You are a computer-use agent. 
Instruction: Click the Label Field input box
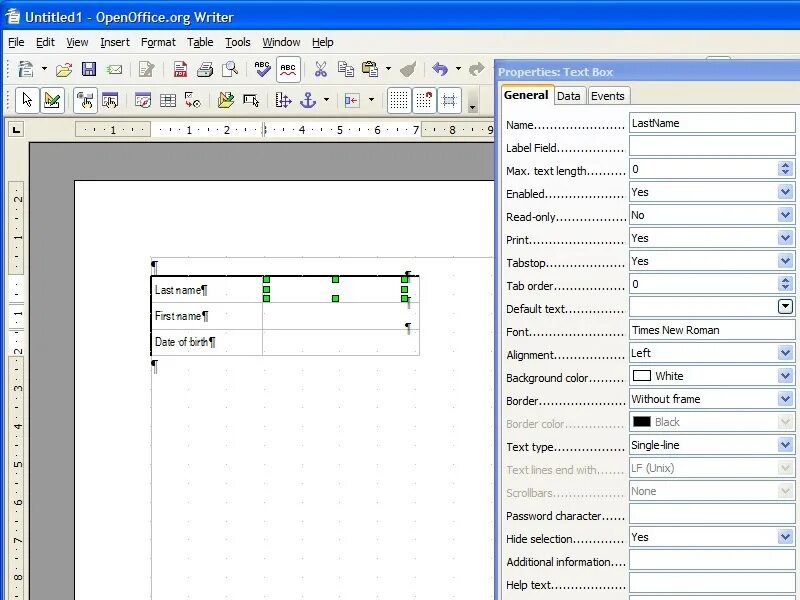point(712,146)
